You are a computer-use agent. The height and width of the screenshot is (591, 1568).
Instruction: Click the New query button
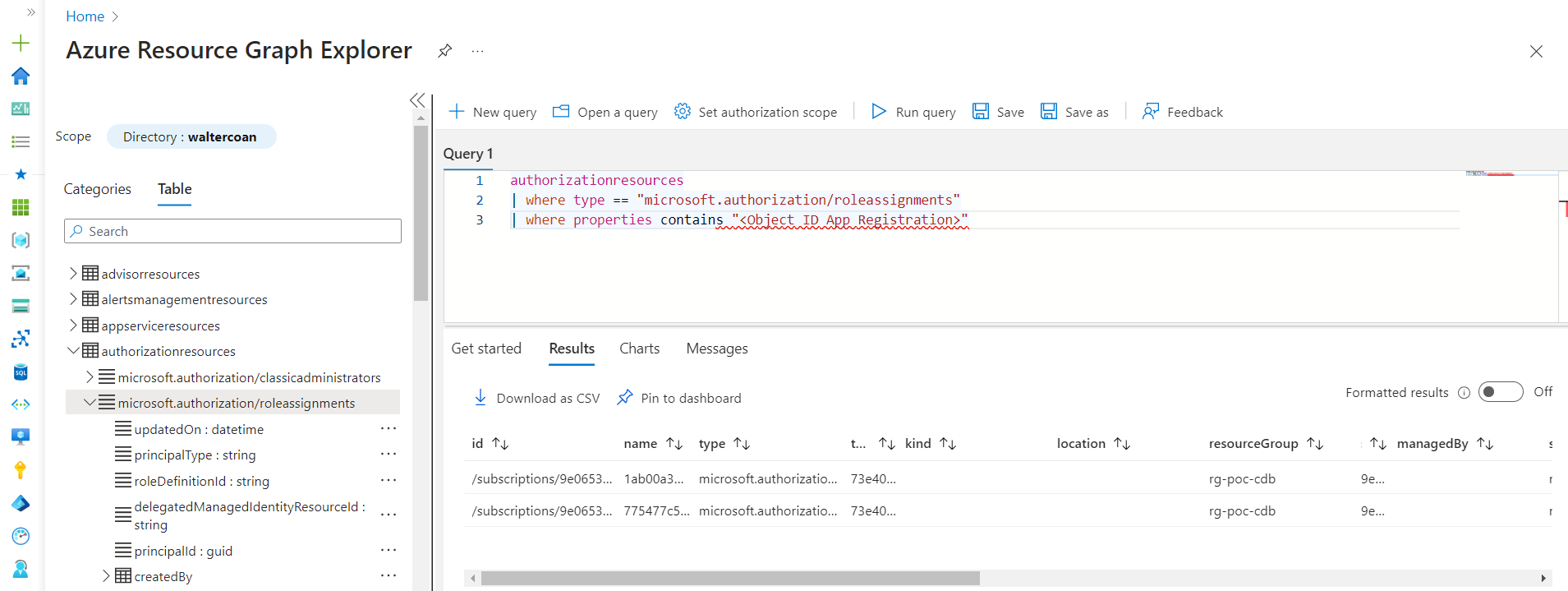click(x=493, y=112)
